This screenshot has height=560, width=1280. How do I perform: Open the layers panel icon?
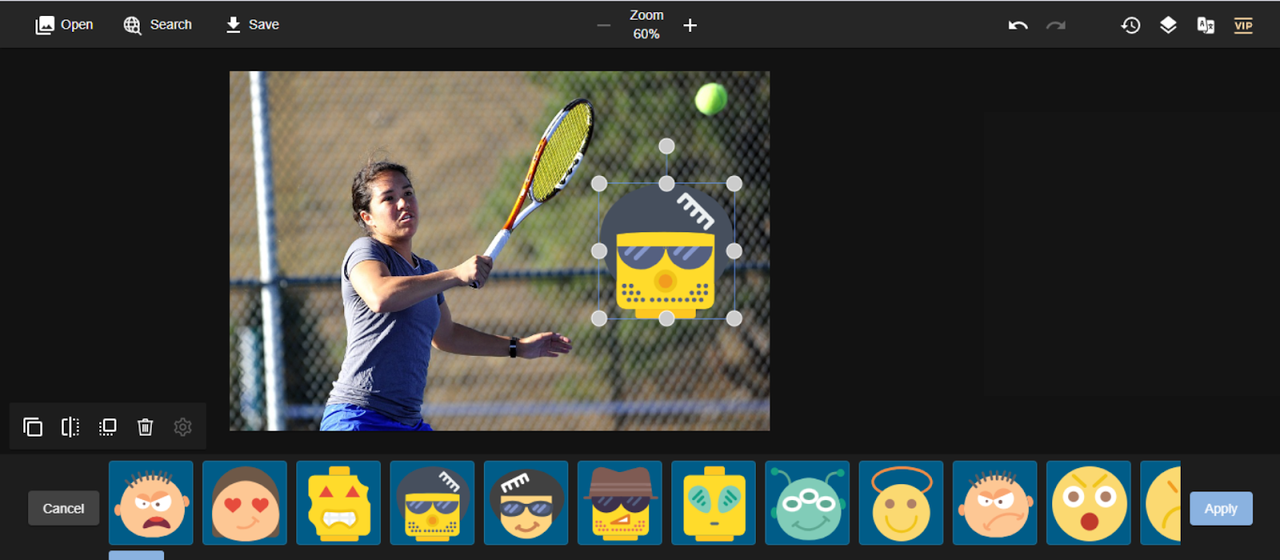click(x=1168, y=25)
